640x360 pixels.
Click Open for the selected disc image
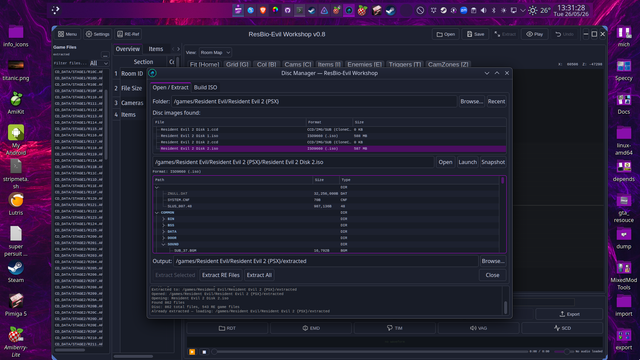(445, 162)
